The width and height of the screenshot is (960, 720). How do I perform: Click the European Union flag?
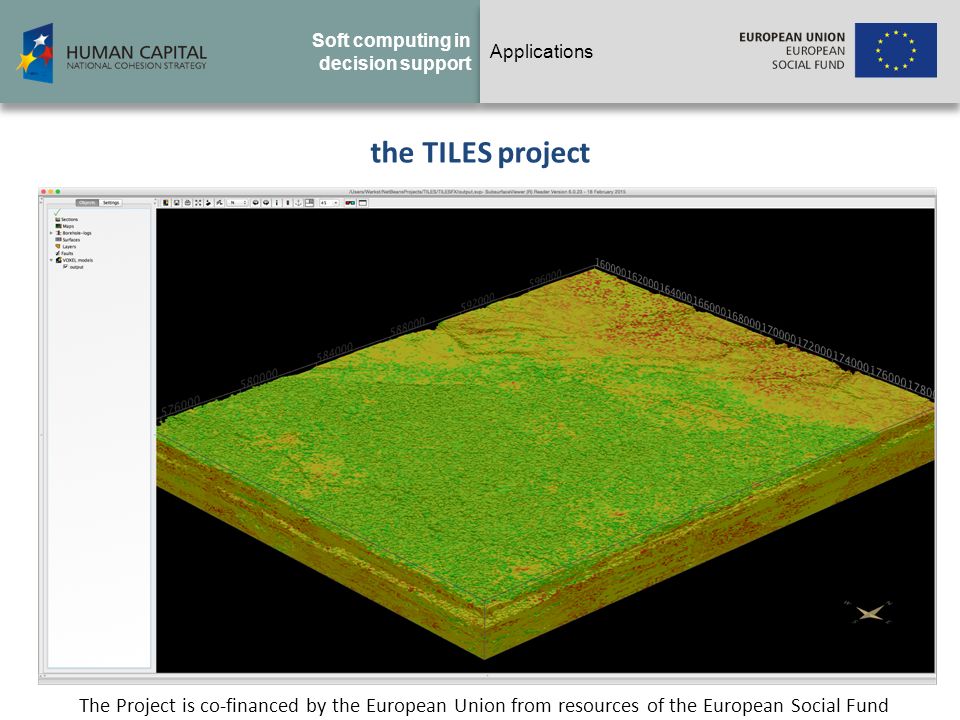click(895, 50)
